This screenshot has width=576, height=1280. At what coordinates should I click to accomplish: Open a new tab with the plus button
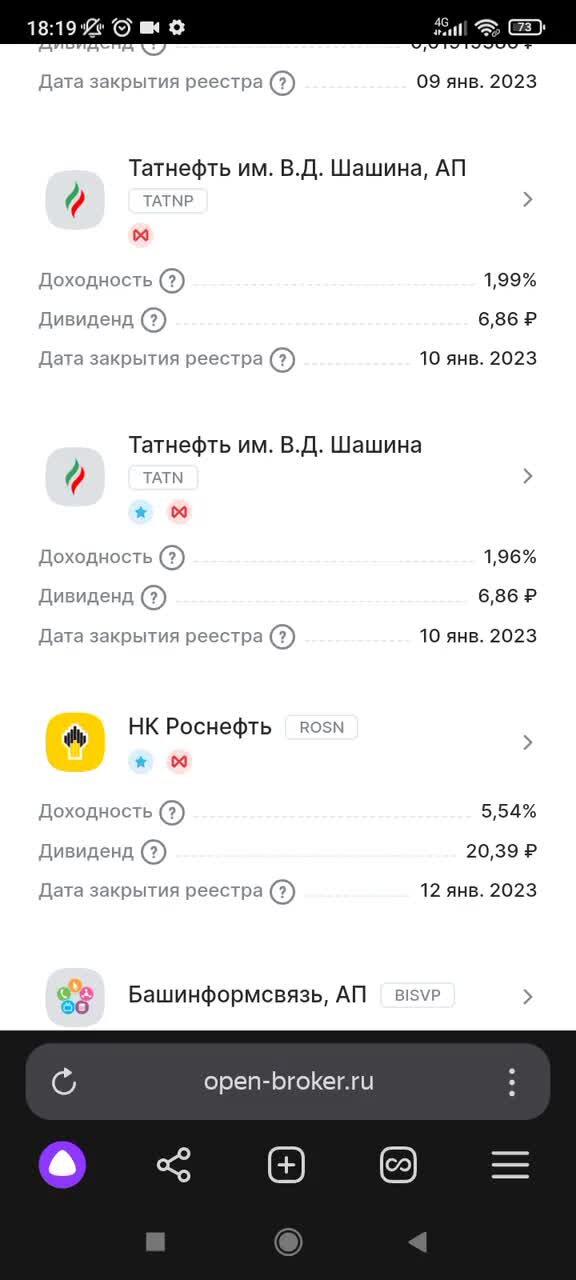(x=286, y=1164)
